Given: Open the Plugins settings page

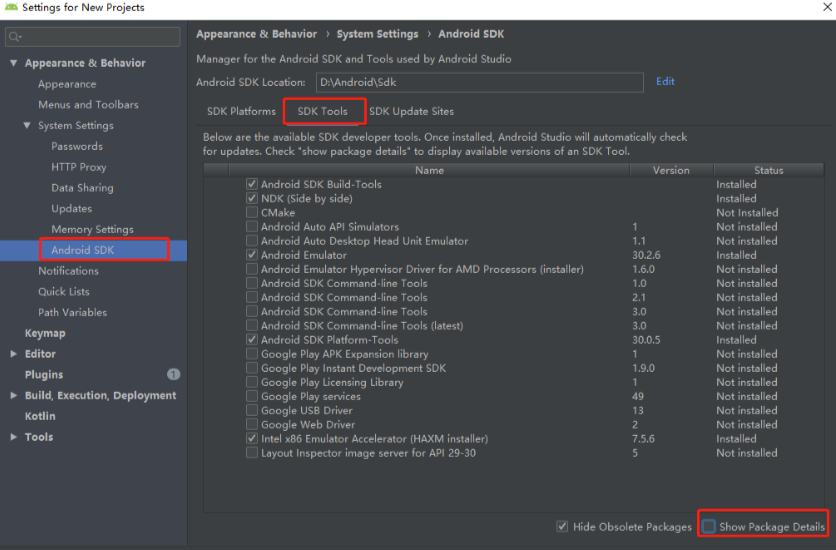Looking at the screenshot, I should click(44, 375).
